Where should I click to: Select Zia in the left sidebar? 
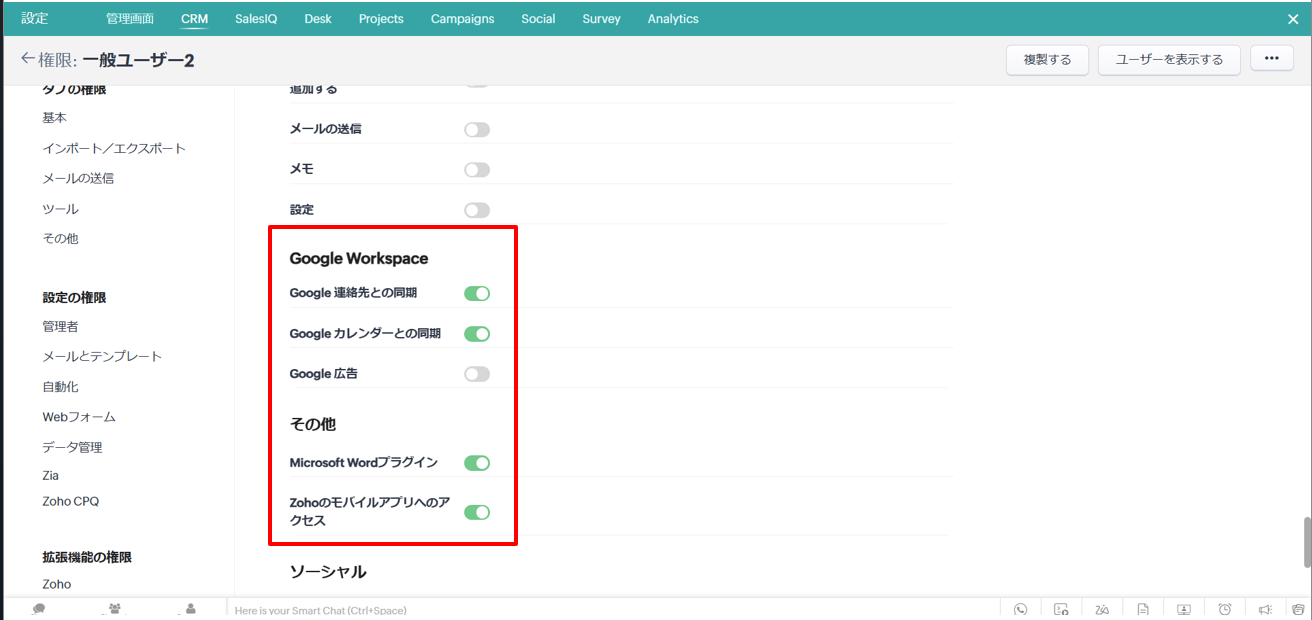click(50, 475)
